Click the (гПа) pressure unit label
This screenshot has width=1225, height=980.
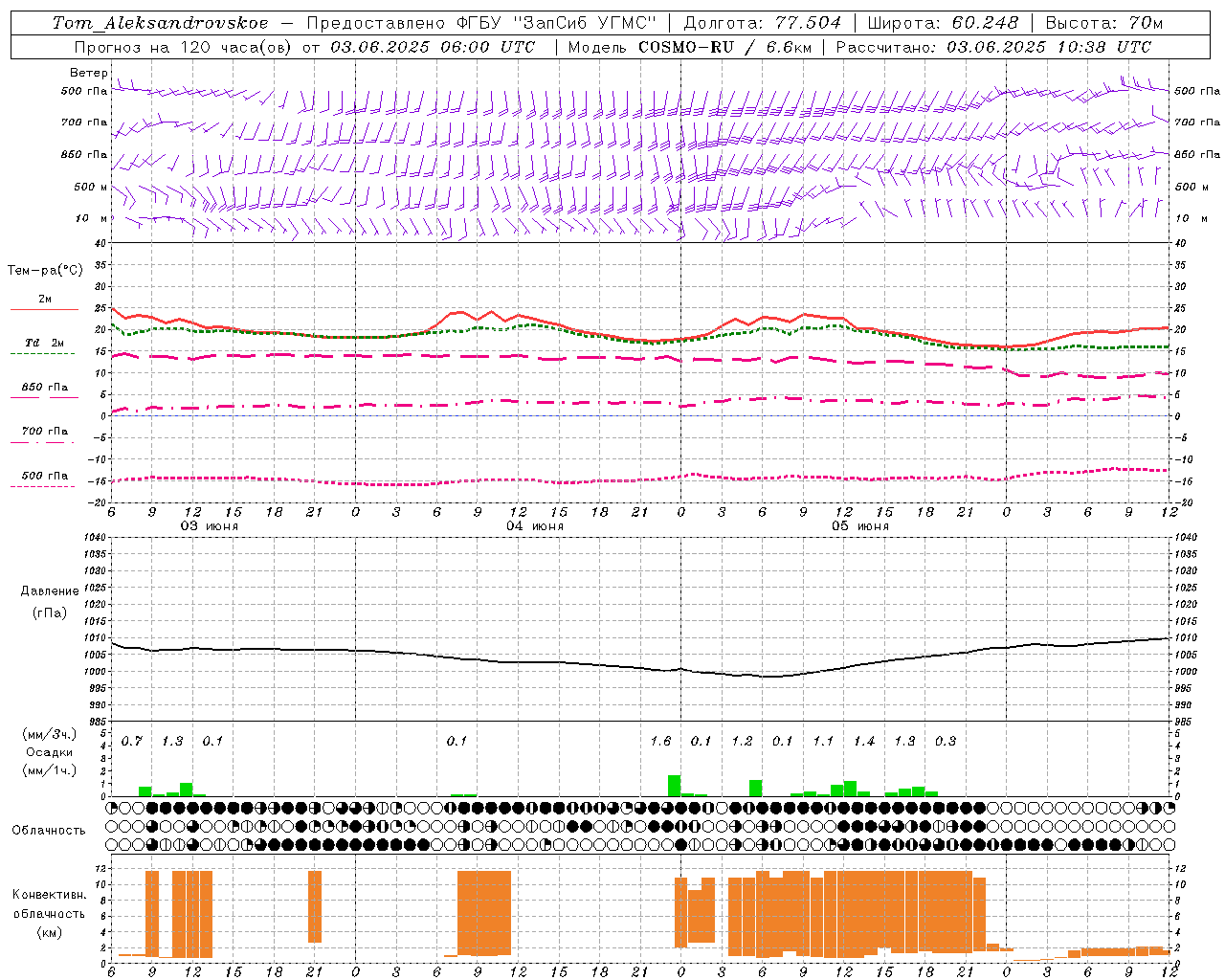(x=50, y=612)
